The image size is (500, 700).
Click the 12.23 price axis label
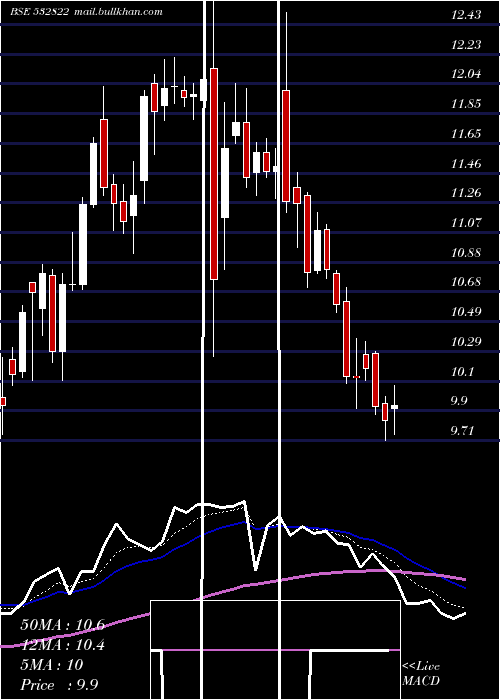click(466, 45)
